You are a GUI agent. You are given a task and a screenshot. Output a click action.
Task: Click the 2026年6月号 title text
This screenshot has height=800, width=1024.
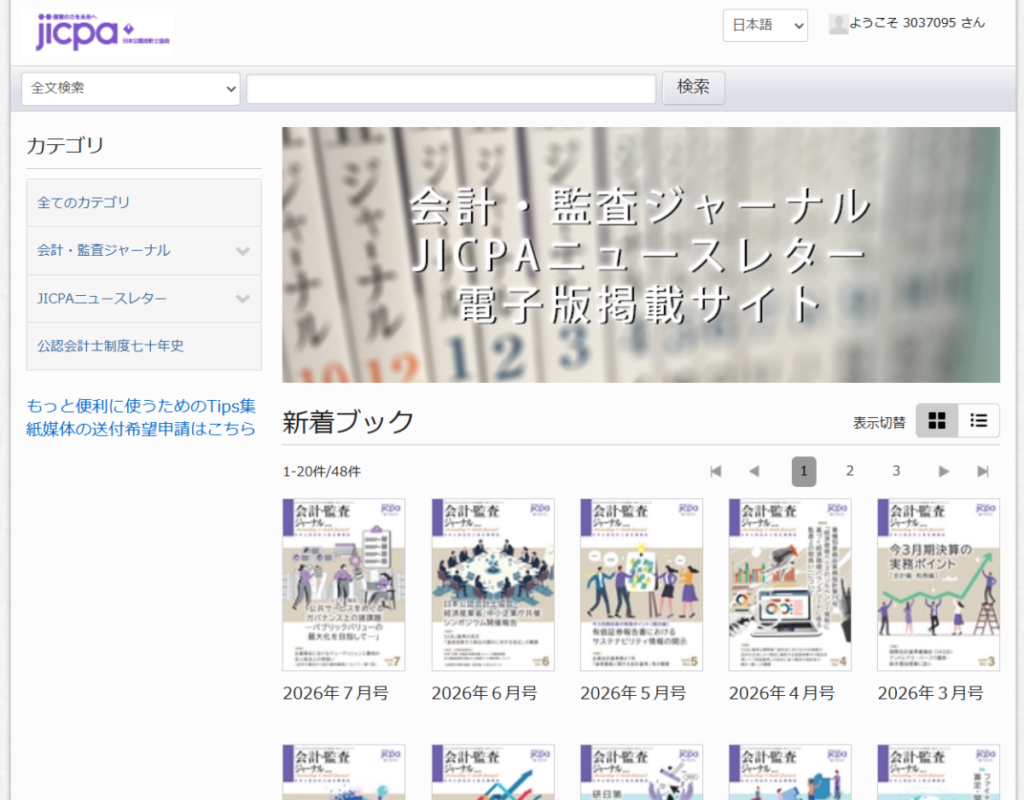(x=485, y=694)
